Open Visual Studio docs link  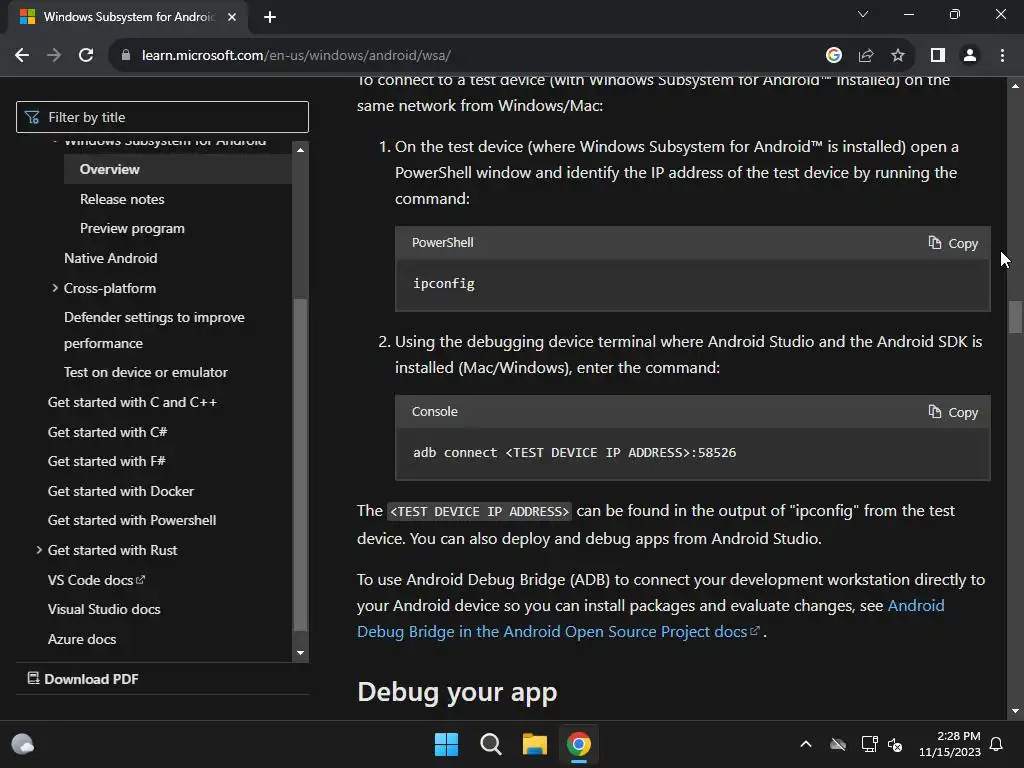point(104,609)
